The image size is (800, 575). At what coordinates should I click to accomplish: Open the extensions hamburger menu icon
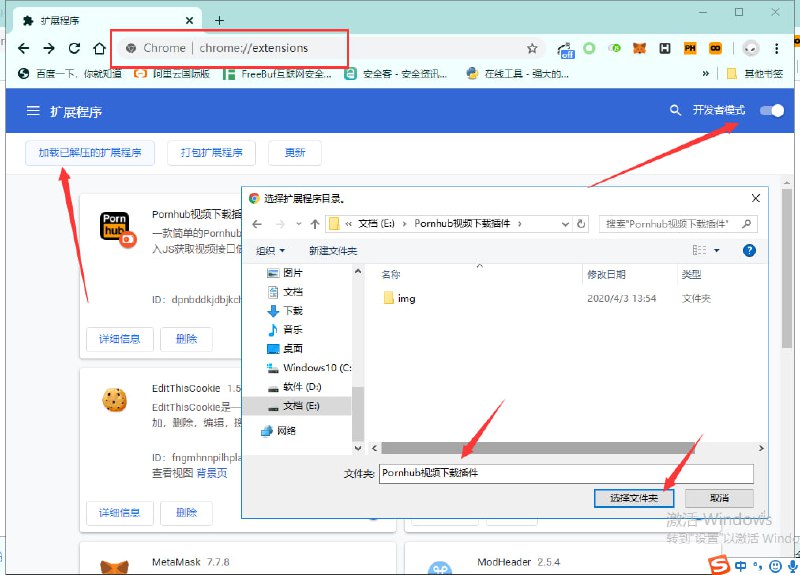pyautogui.click(x=34, y=111)
